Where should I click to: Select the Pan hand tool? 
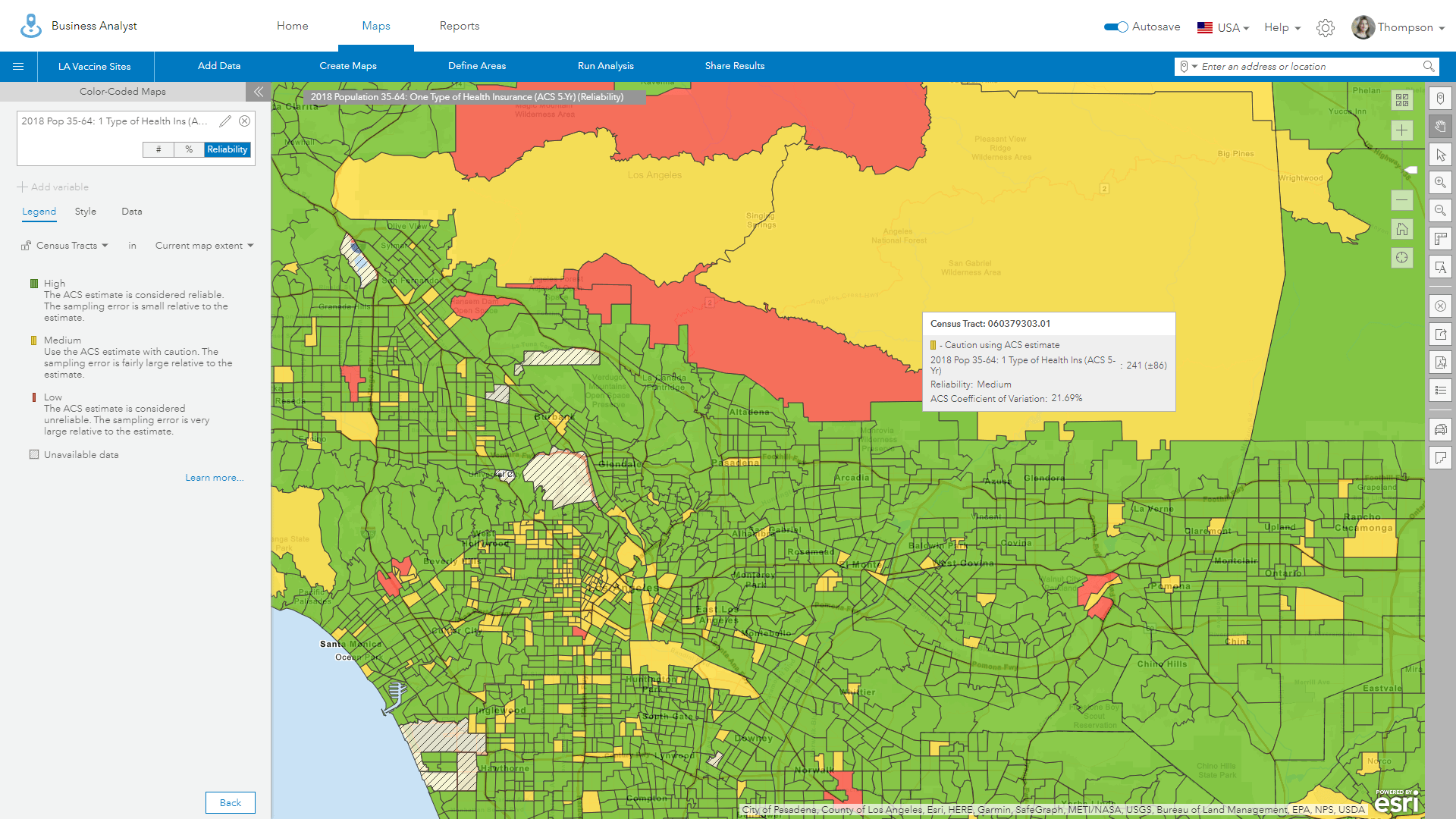point(1440,127)
